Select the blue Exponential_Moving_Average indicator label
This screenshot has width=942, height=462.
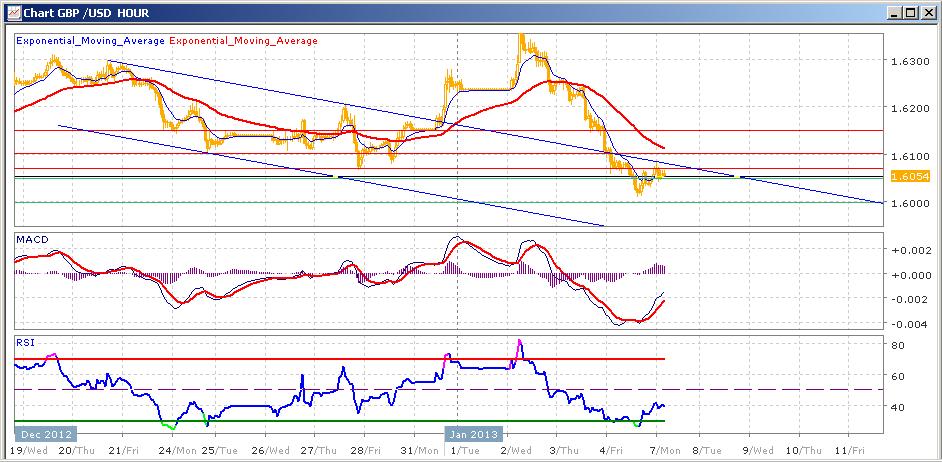tap(89, 41)
